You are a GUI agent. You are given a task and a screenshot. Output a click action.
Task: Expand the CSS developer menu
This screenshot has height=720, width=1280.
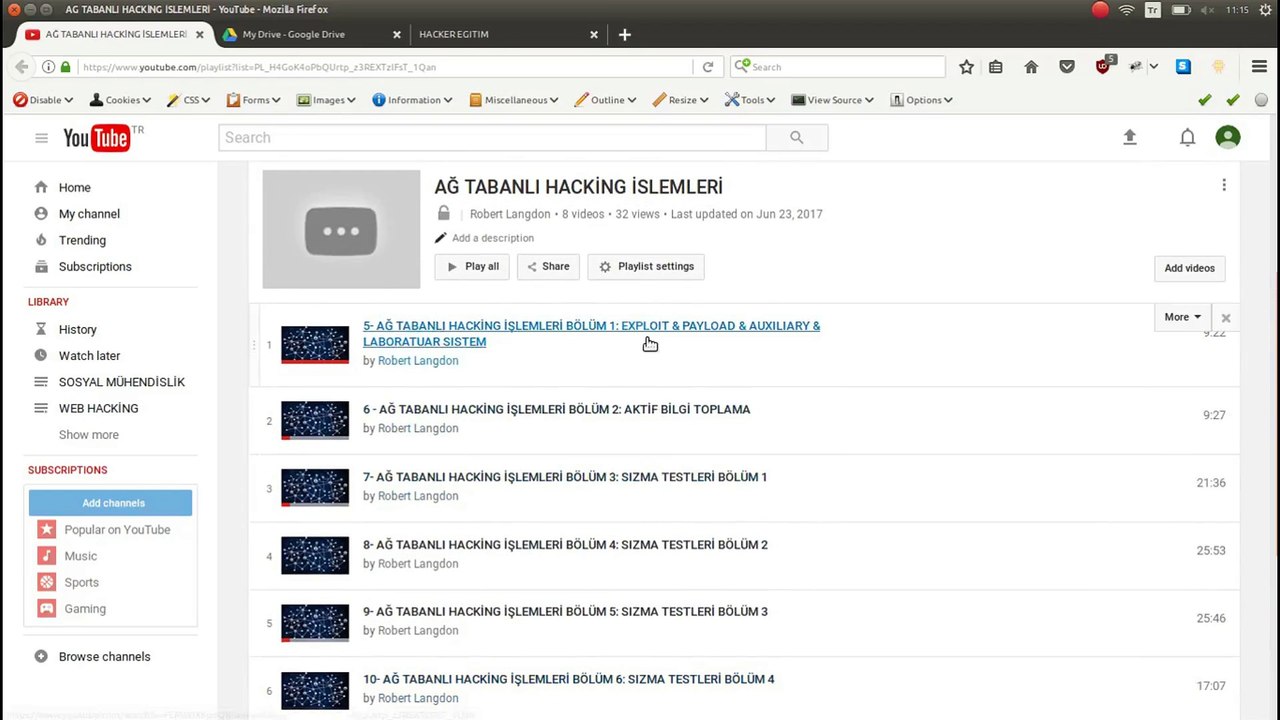(x=189, y=100)
